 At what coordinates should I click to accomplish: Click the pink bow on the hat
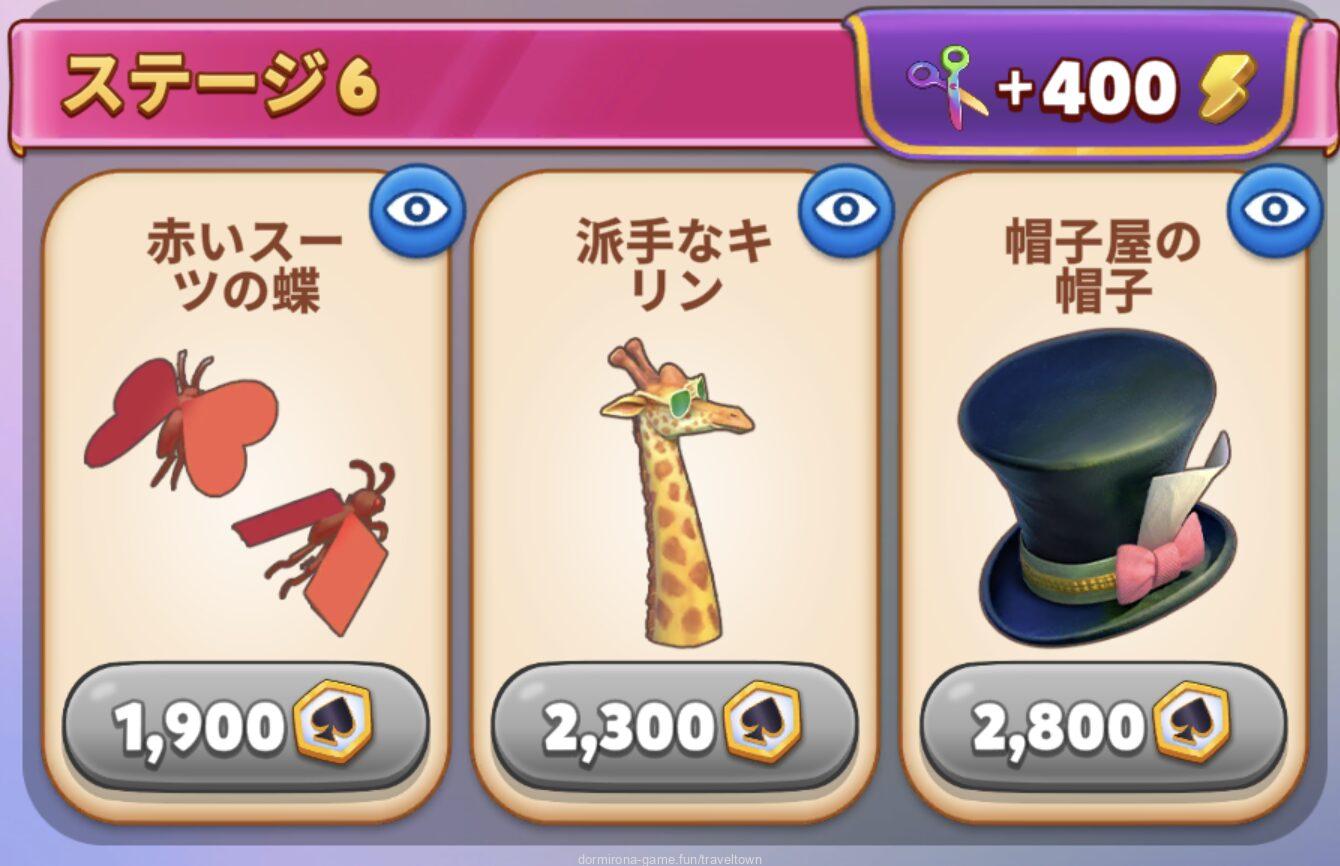[1160, 560]
